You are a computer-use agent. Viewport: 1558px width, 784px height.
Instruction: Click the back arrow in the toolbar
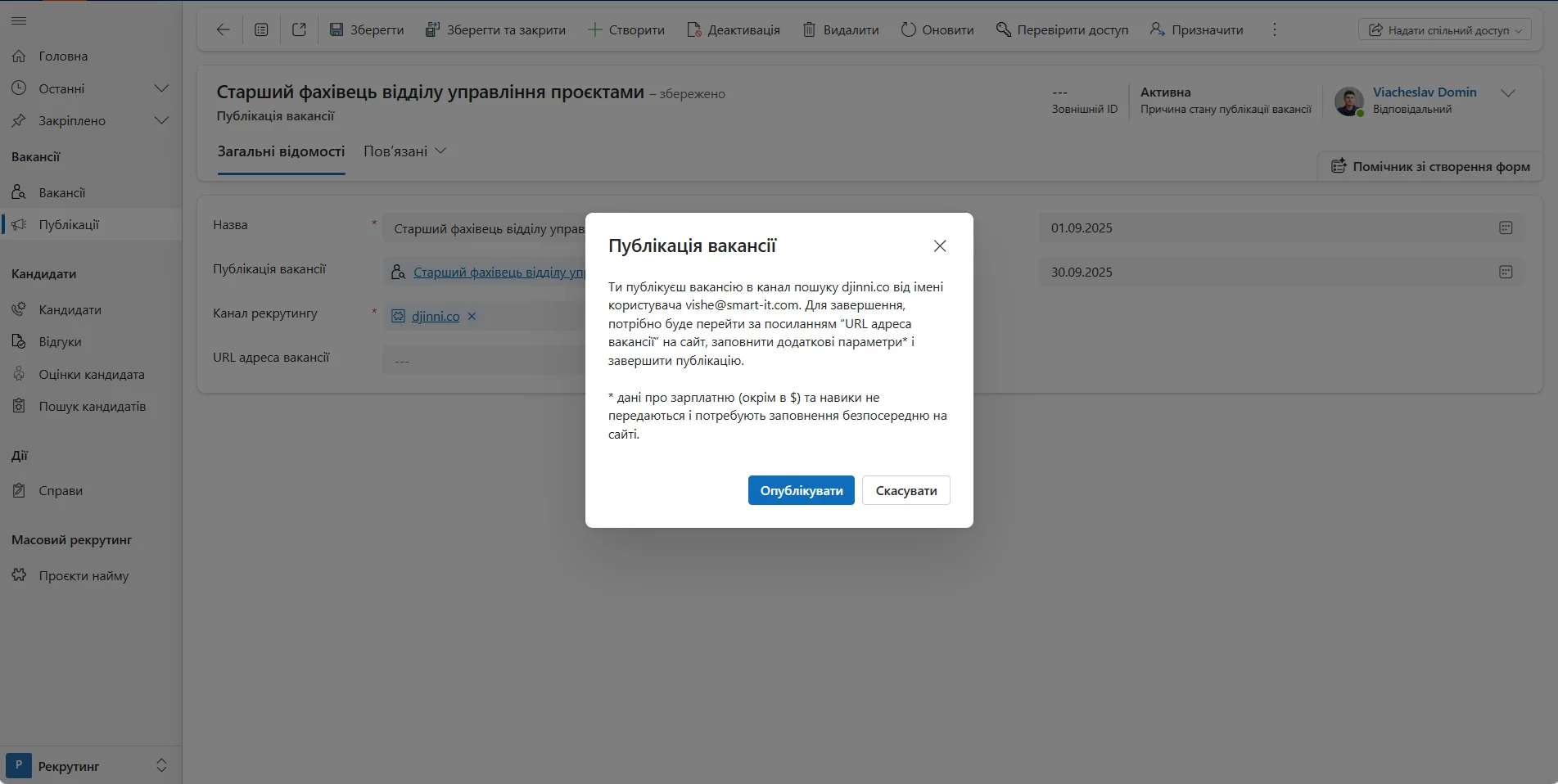(223, 29)
